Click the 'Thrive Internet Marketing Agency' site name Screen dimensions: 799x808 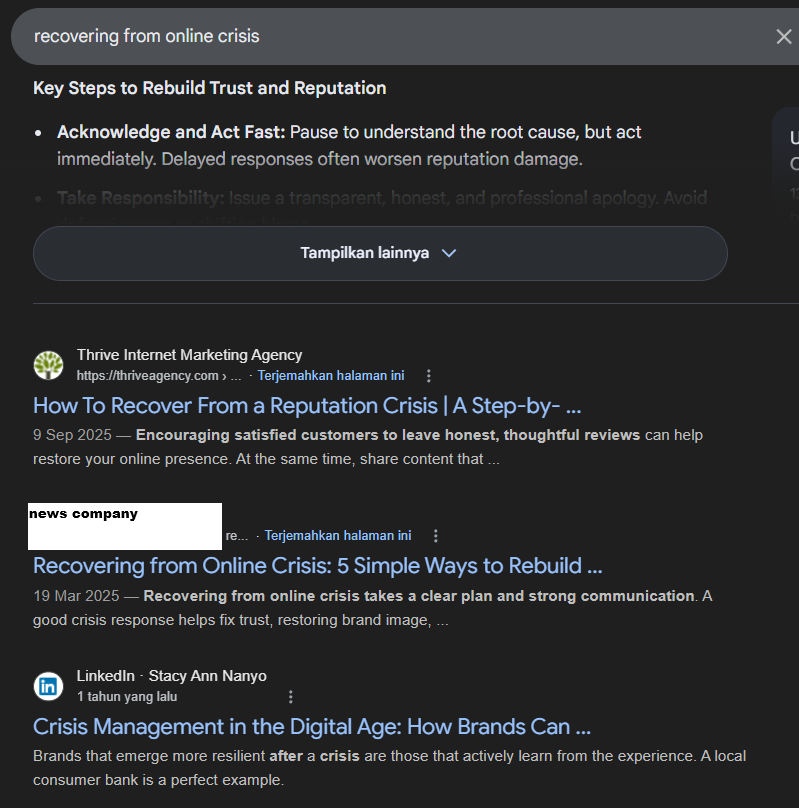(x=189, y=355)
